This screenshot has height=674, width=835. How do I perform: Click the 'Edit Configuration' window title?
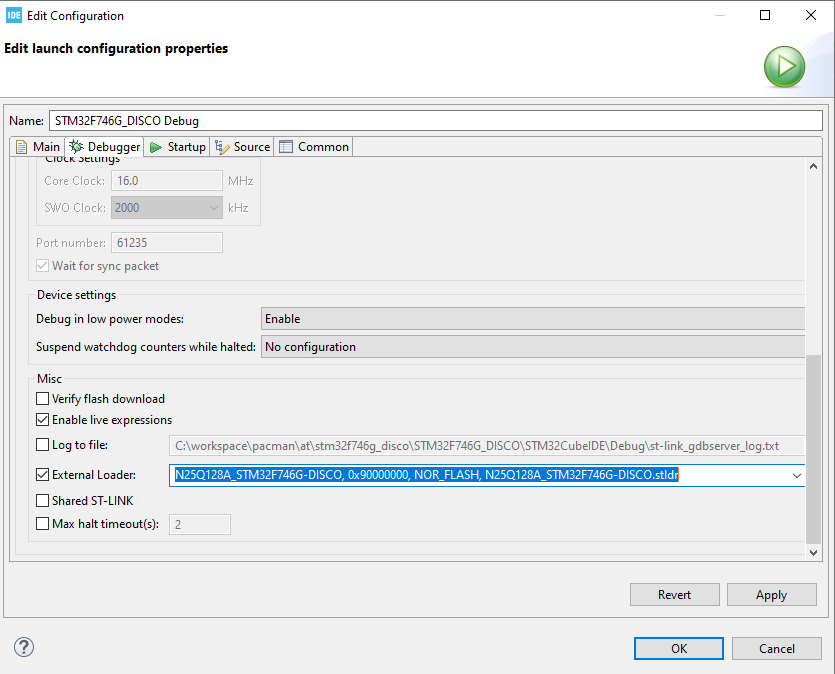pos(76,16)
